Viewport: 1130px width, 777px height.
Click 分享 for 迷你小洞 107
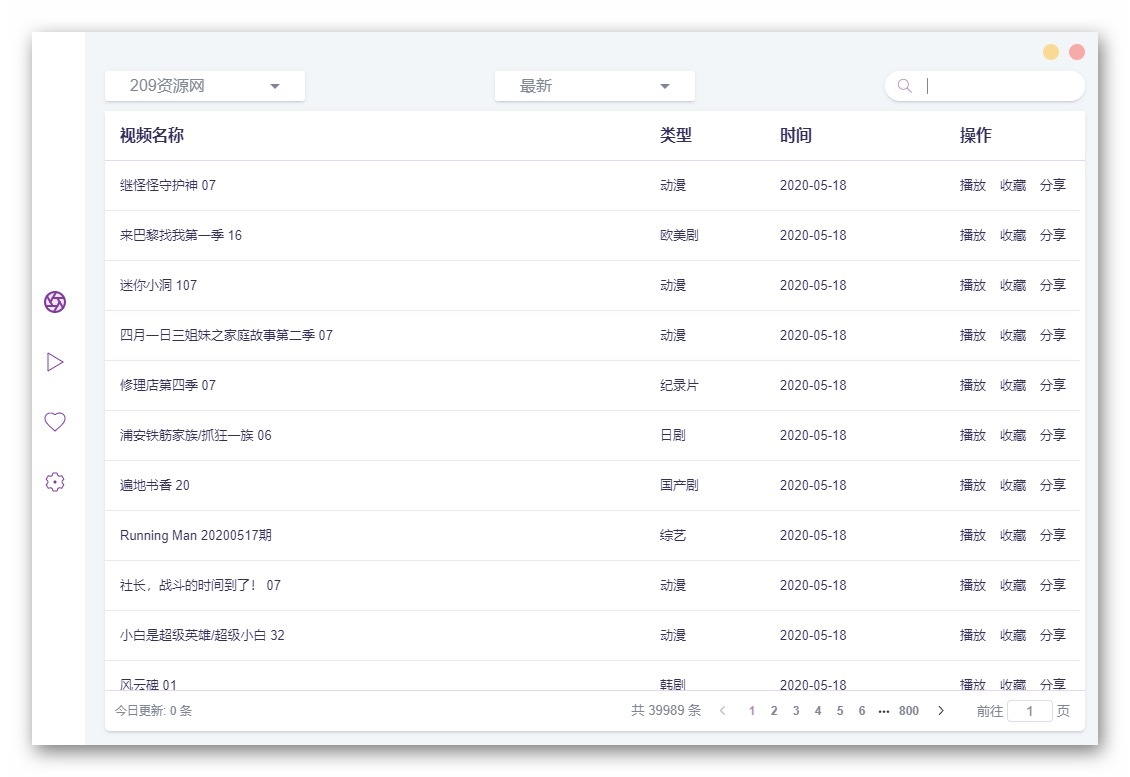click(1052, 285)
